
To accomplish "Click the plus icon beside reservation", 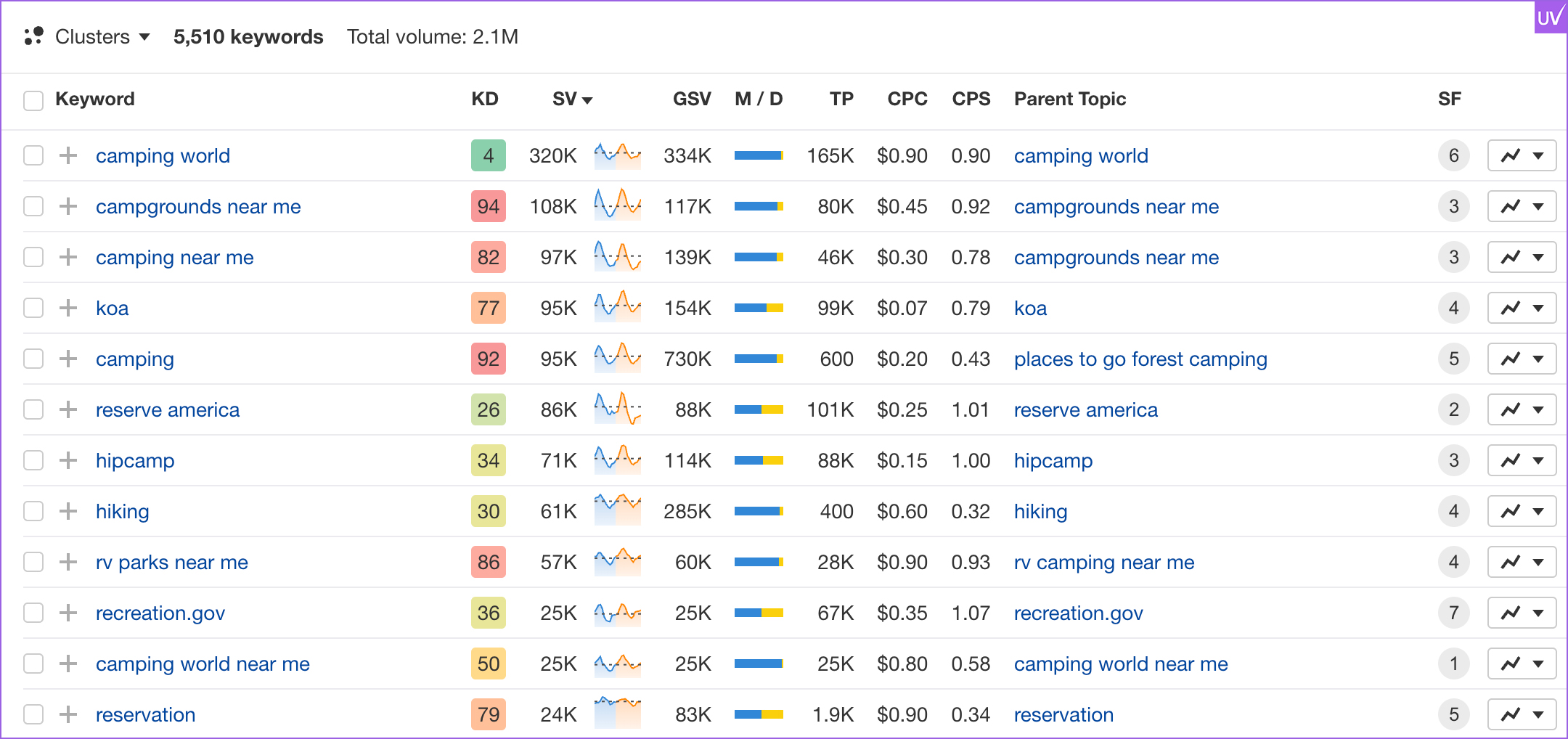I will coord(68,714).
